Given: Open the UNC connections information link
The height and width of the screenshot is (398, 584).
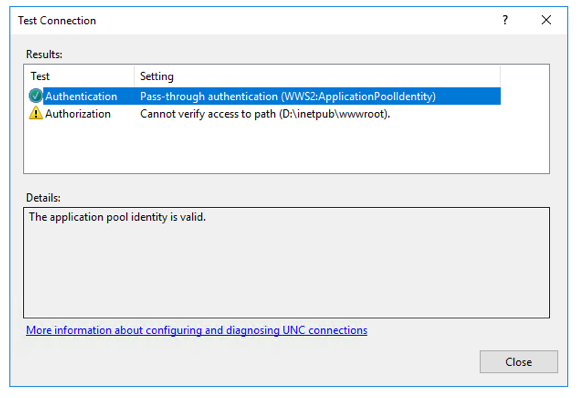Looking at the screenshot, I should tap(197, 330).
